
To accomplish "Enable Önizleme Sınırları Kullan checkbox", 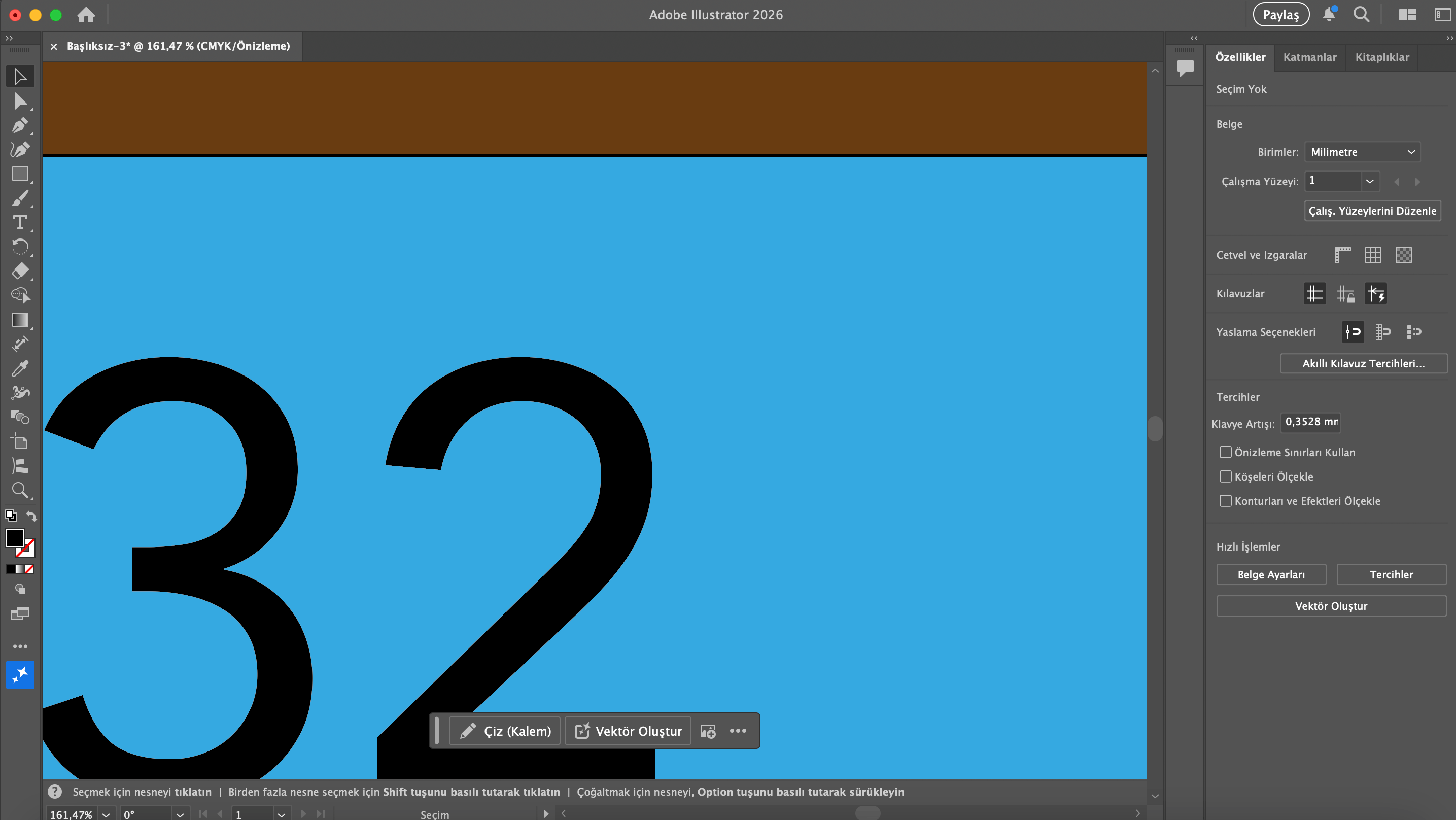I will (x=1225, y=453).
